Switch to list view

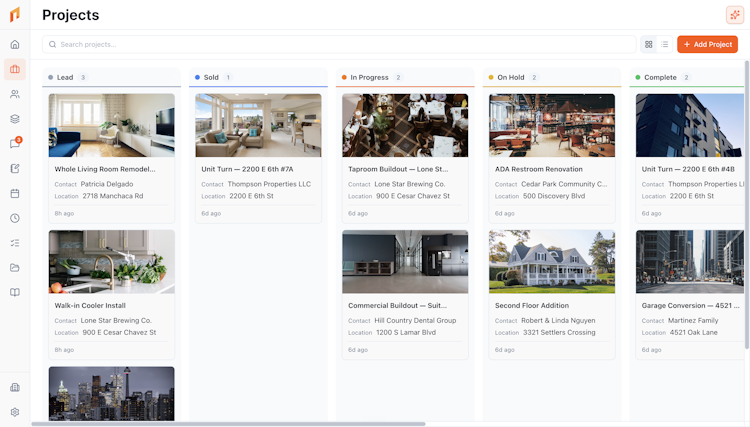click(664, 44)
